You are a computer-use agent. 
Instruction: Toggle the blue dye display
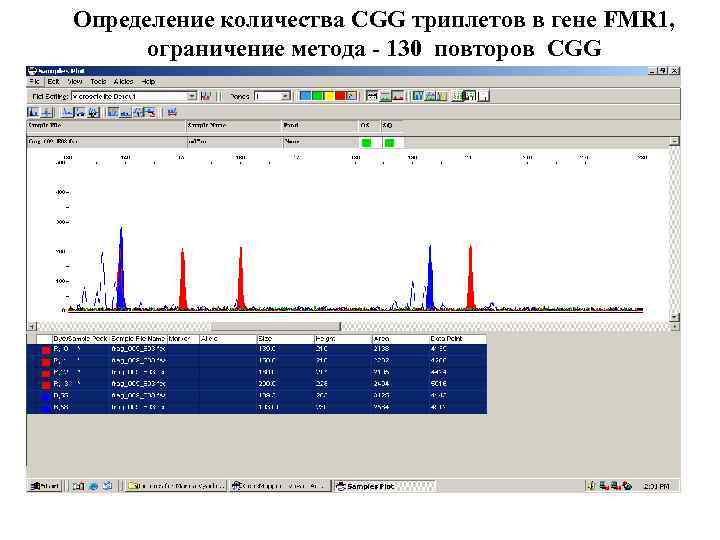tap(305, 96)
